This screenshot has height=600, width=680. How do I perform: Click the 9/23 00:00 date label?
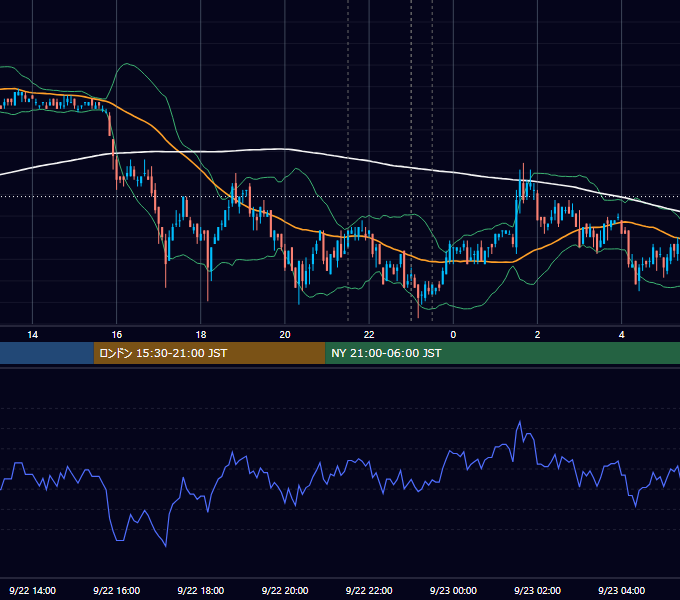[x=453, y=590]
